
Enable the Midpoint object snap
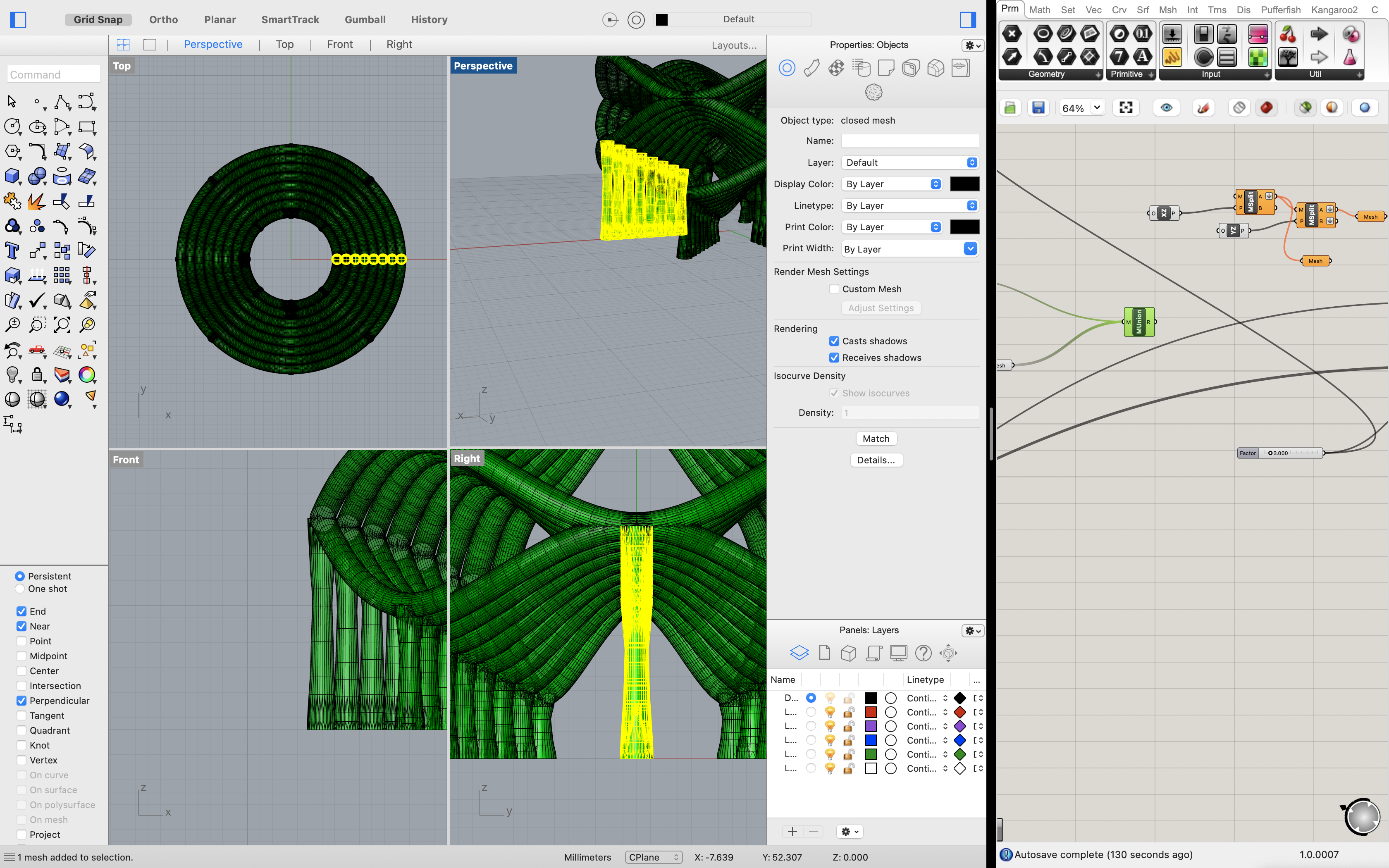21,656
